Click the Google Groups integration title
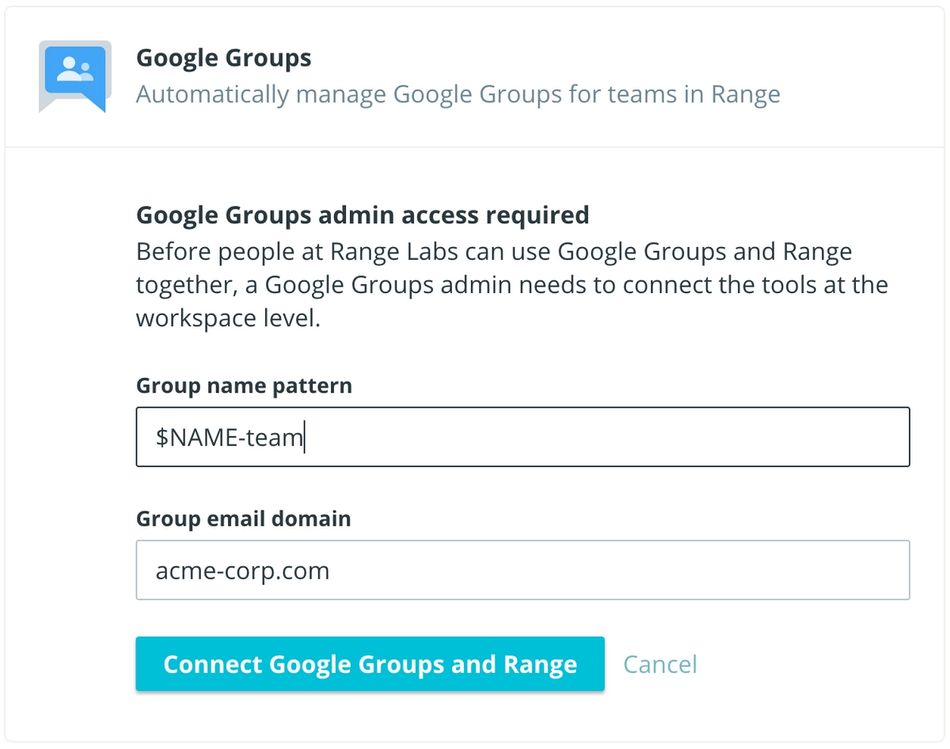950x749 pixels. (223, 58)
